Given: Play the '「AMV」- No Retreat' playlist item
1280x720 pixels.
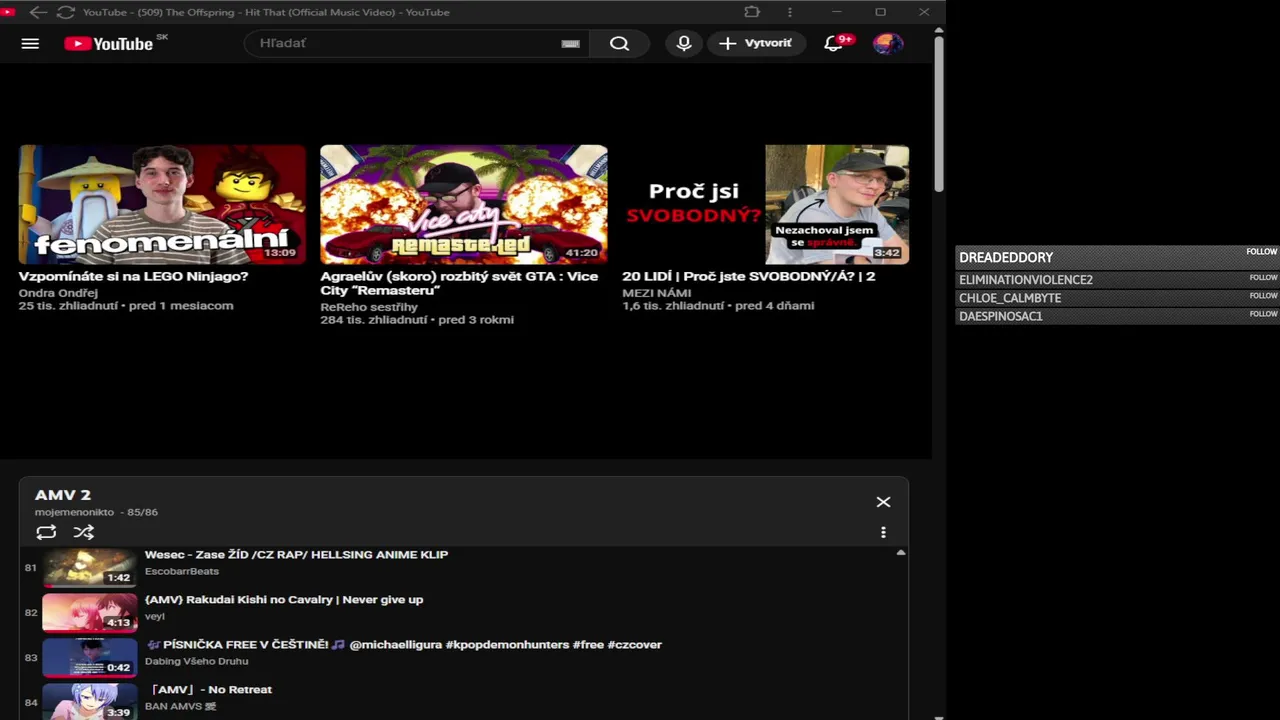Looking at the screenshot, I should pos(208,689).
